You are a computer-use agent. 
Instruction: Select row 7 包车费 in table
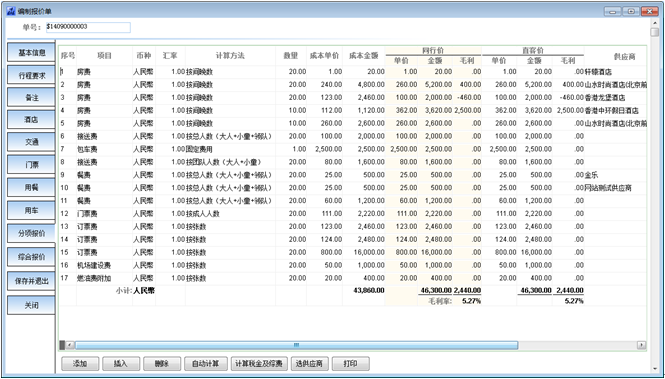(353, 149)
